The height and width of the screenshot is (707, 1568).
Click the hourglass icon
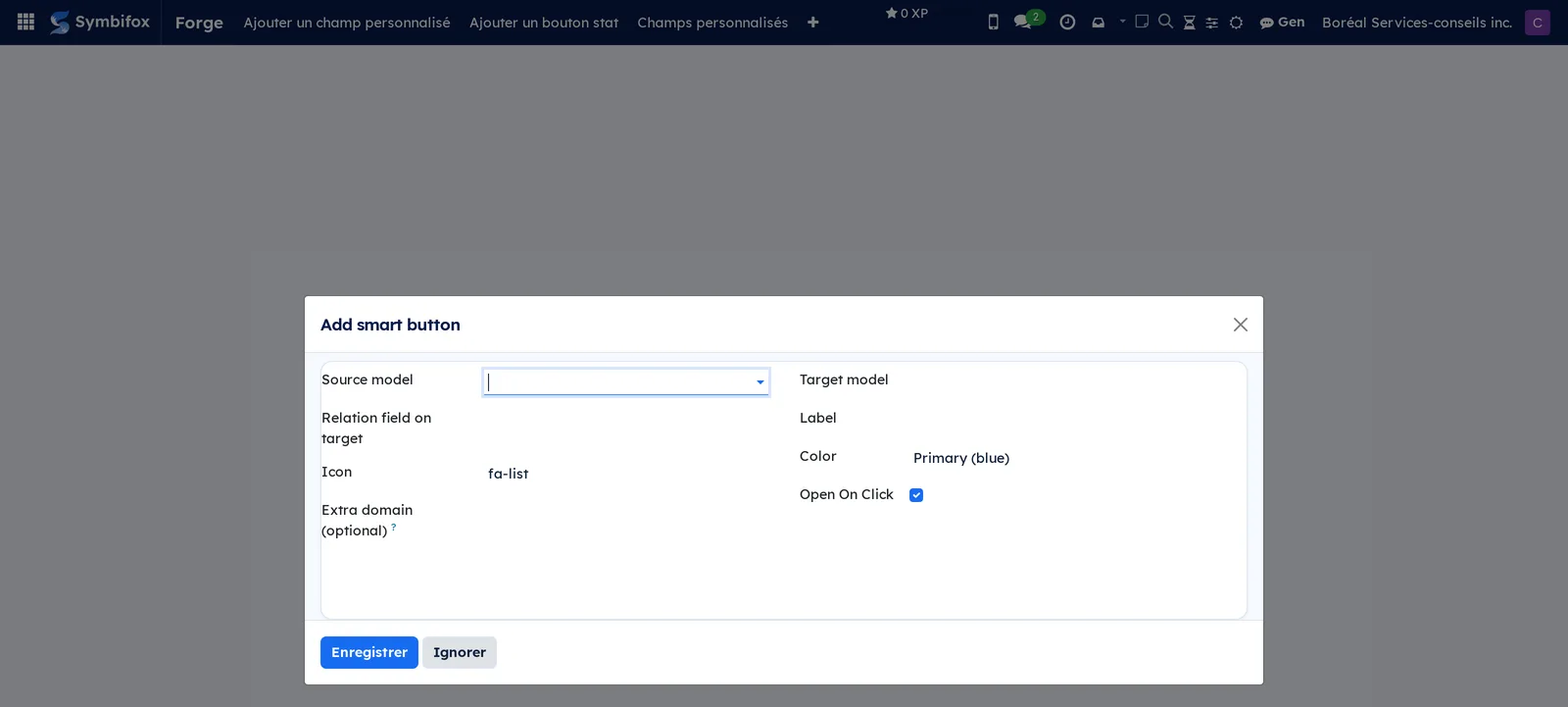point(1189,23)
